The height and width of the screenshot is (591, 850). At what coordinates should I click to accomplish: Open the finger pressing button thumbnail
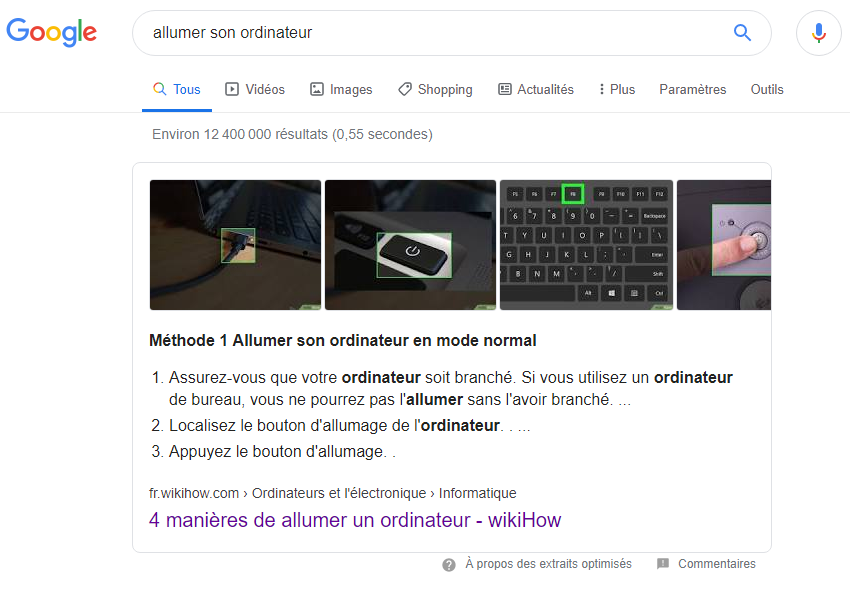724,245
